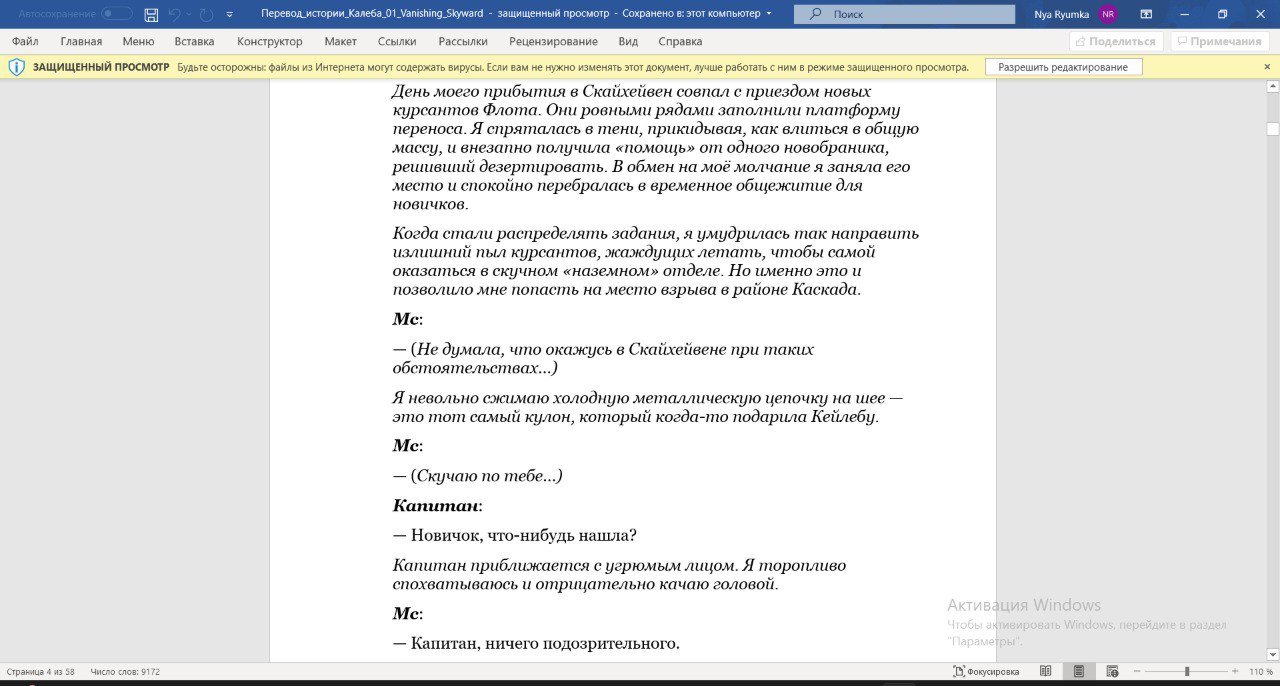Image resolution: width=1280 pixels, height=686 pixels.
Task: Open the Меню tab
Action: click(138, 41)
